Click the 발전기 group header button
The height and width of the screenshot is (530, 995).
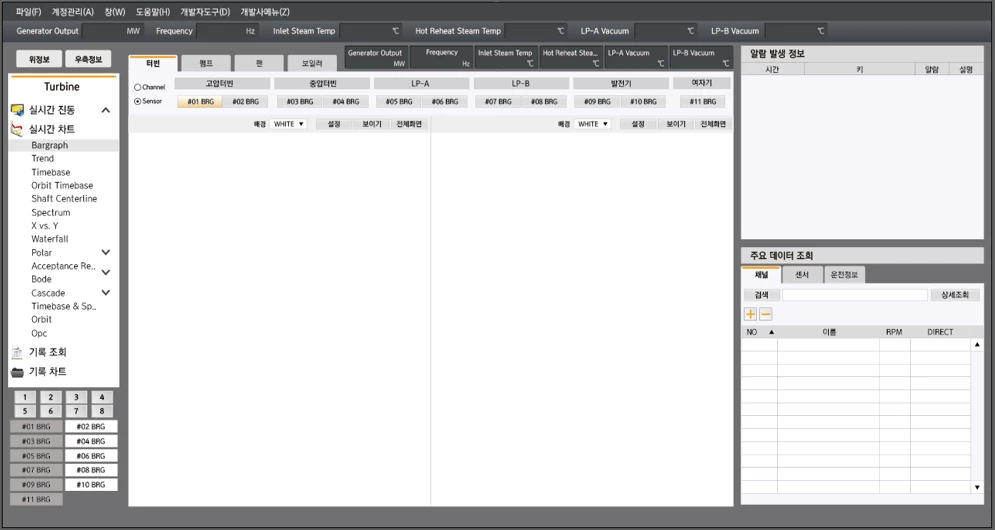tap(621, 84)
